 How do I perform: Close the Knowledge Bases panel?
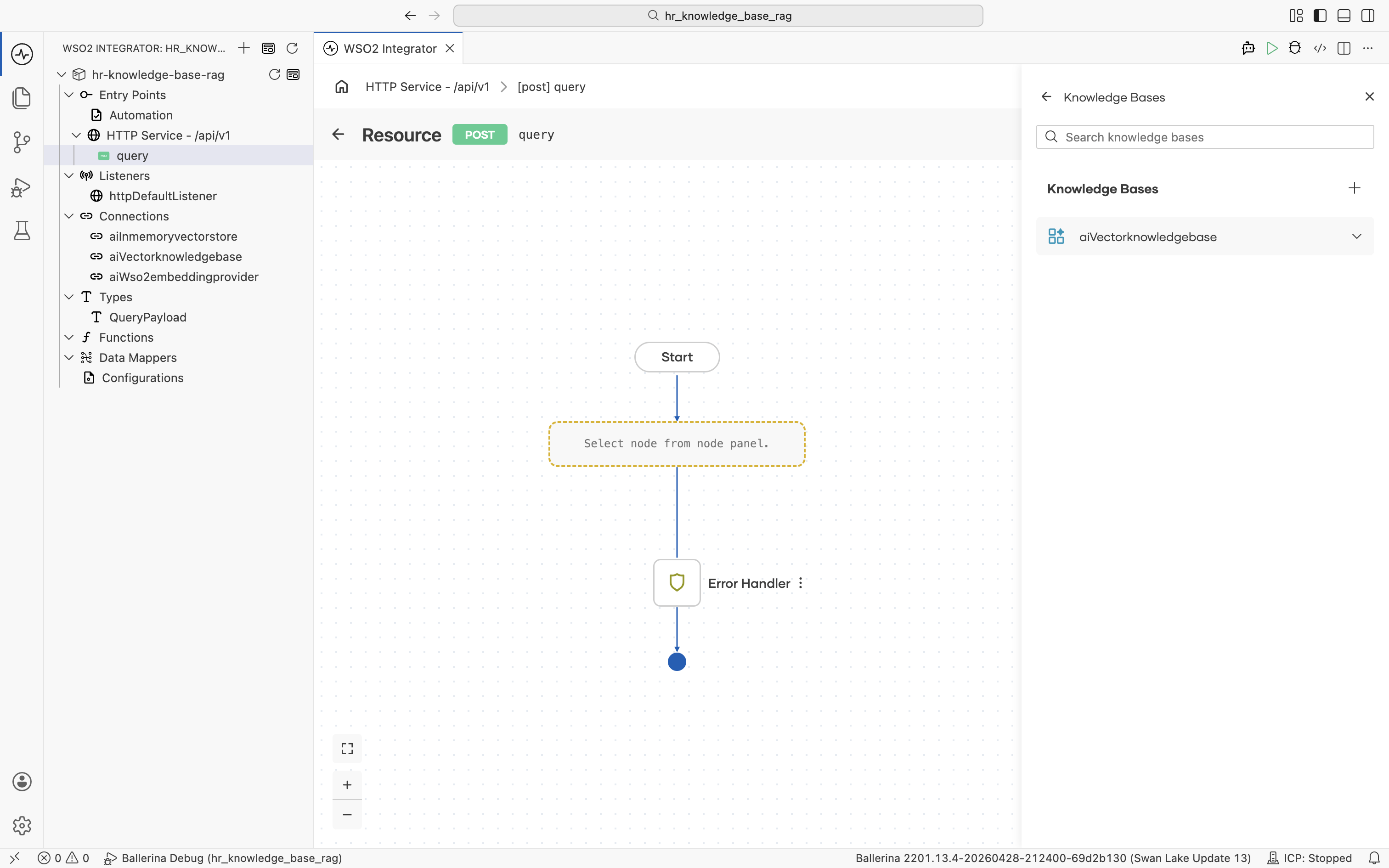[1370, 97]
